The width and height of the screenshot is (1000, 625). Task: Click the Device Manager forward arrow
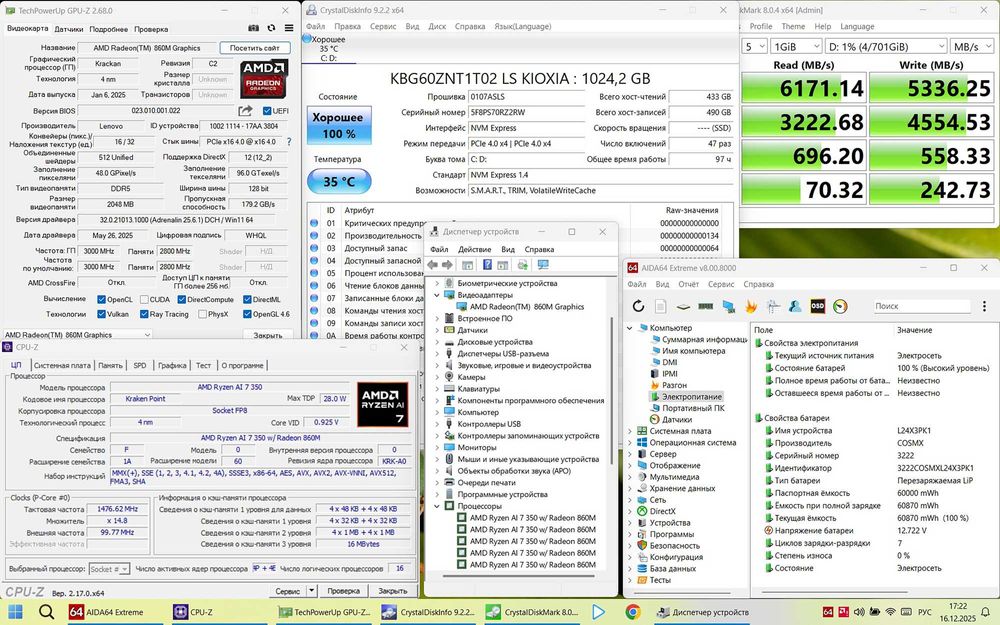[447, 265]
